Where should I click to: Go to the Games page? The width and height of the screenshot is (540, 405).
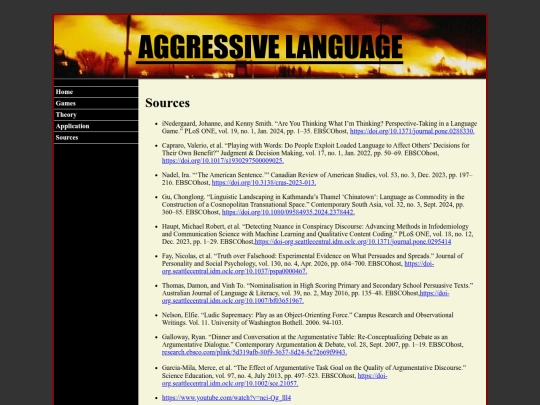tap(96, 103)
